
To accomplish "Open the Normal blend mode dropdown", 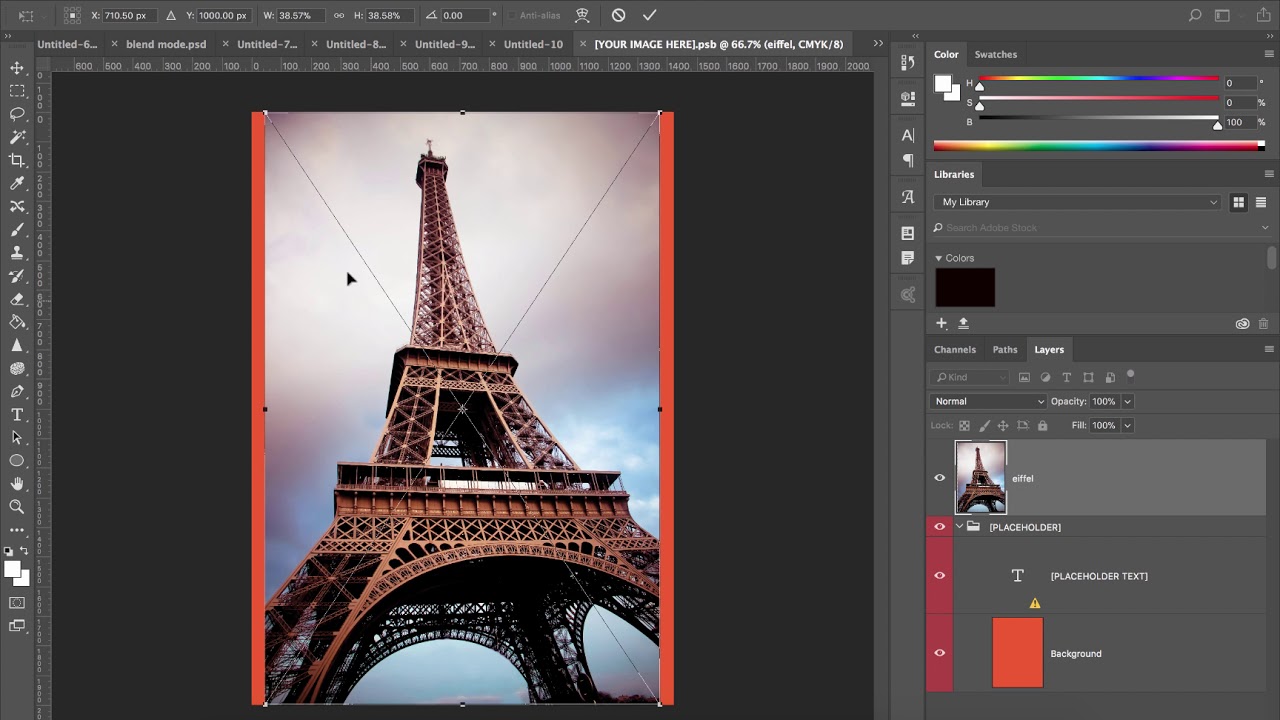I will point(988,401).
